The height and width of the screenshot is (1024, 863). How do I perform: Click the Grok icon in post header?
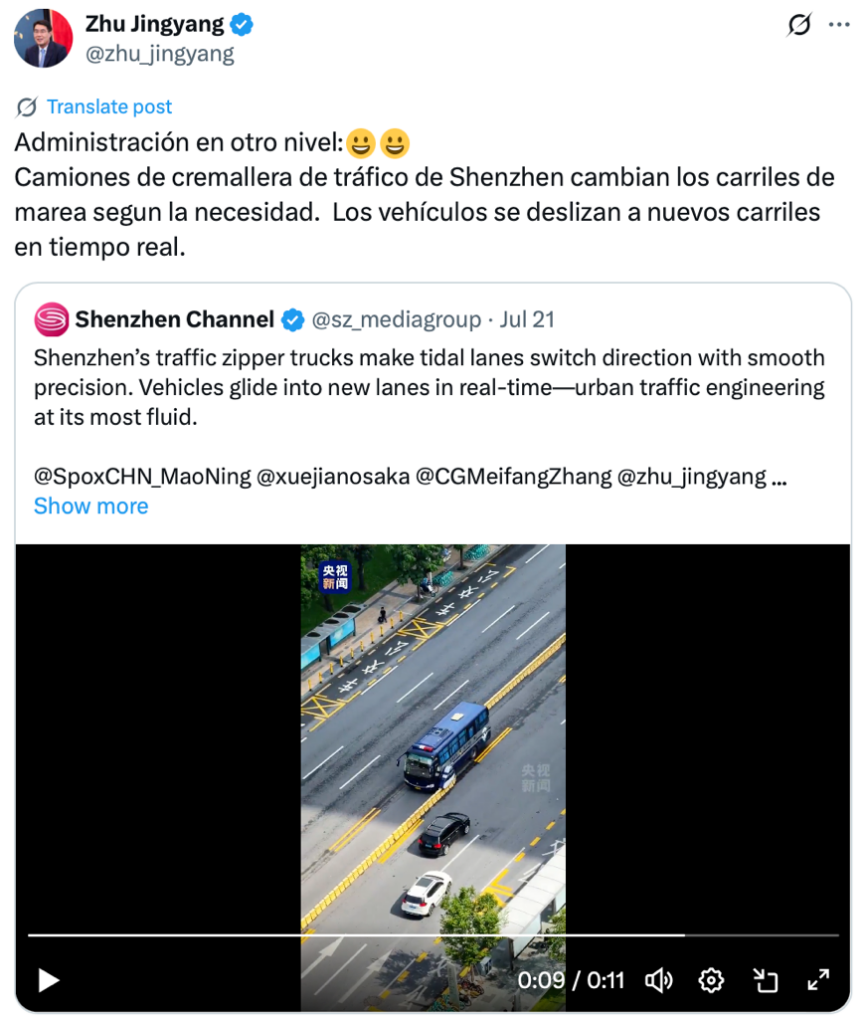coord(799,25)
